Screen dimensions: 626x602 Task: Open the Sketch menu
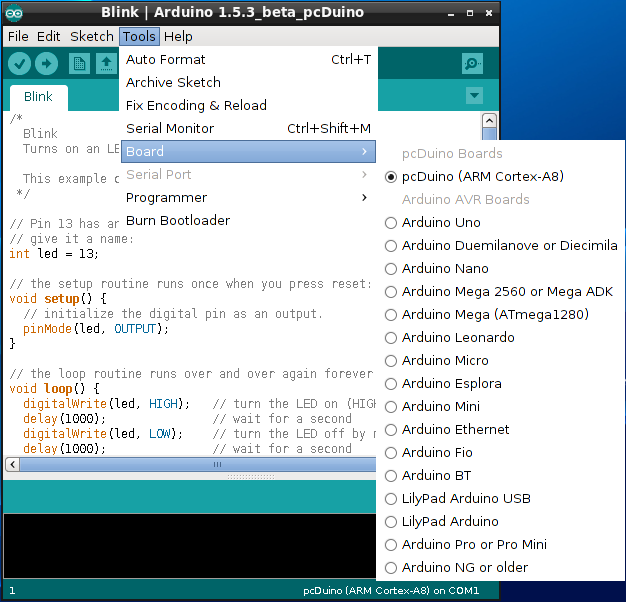pyautogui.click(x=92, y=36)
